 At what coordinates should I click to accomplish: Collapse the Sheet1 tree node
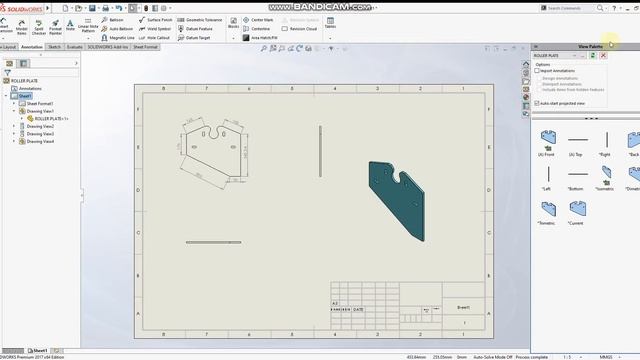pos(6,96)
